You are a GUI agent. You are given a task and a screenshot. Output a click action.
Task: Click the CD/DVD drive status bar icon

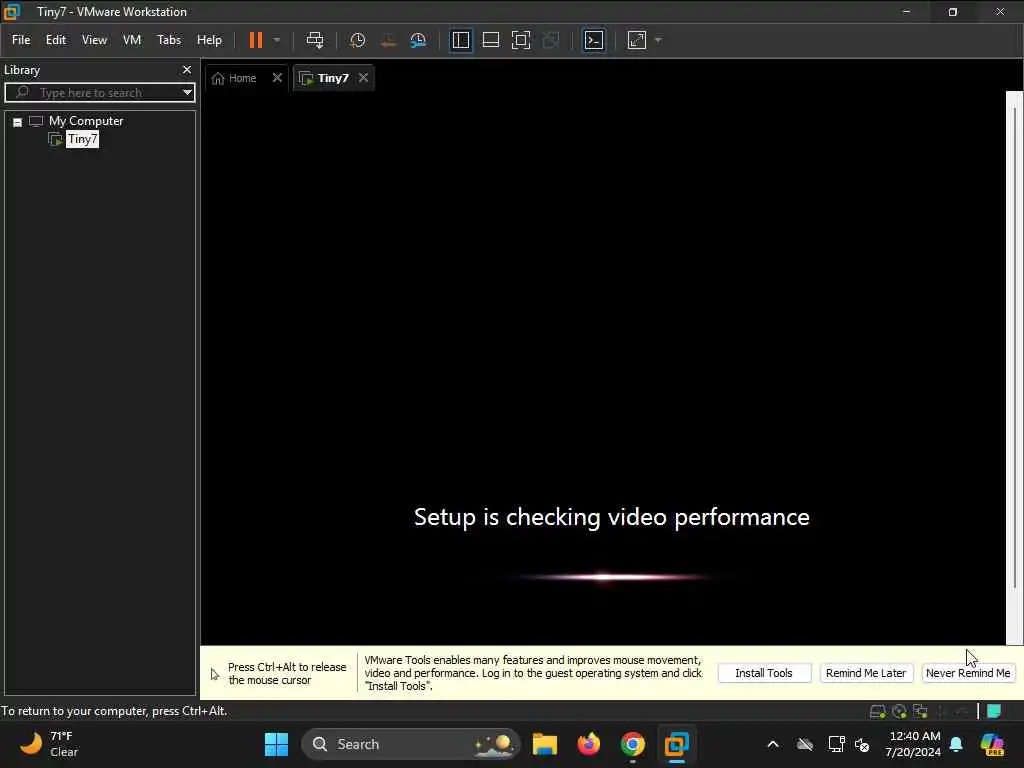(899, 711)
